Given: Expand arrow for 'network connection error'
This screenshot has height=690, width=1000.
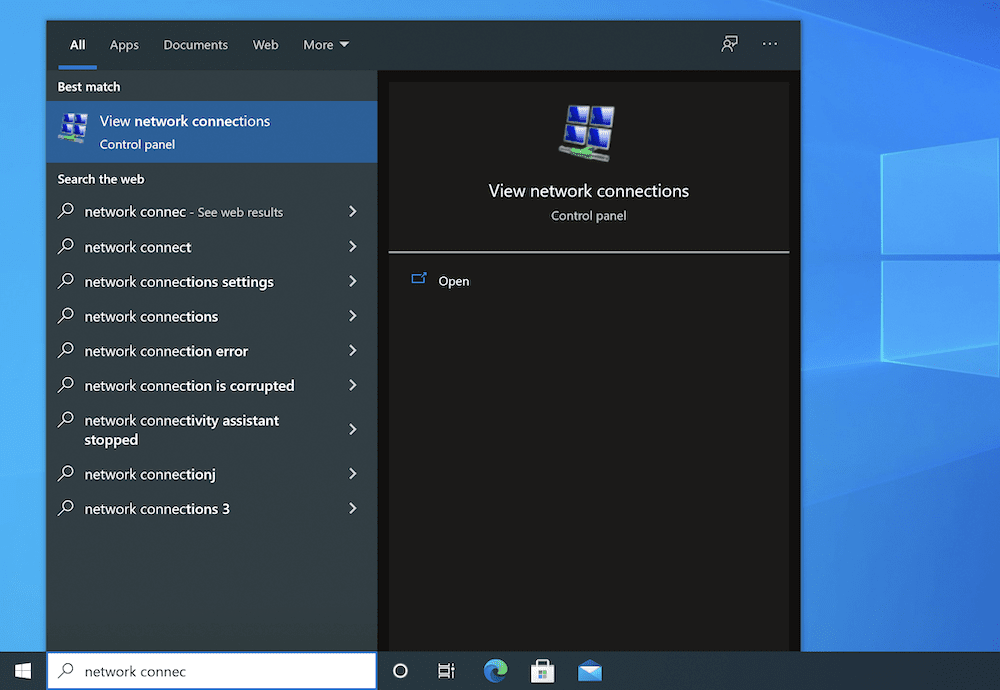Looking at the screenshot, I should [353, 350].
